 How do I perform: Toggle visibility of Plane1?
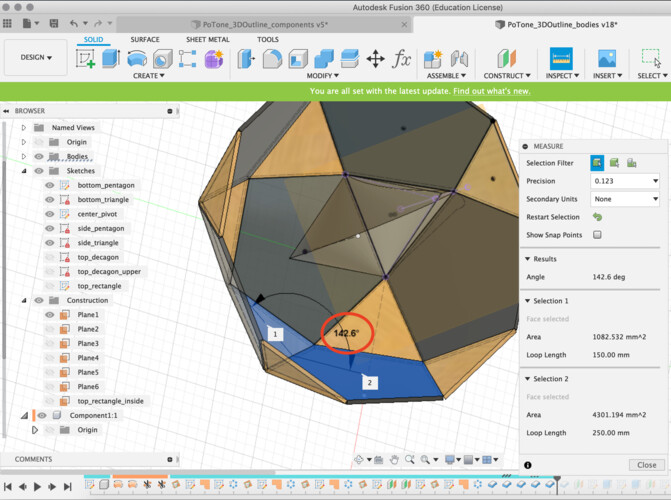[50, 315]
